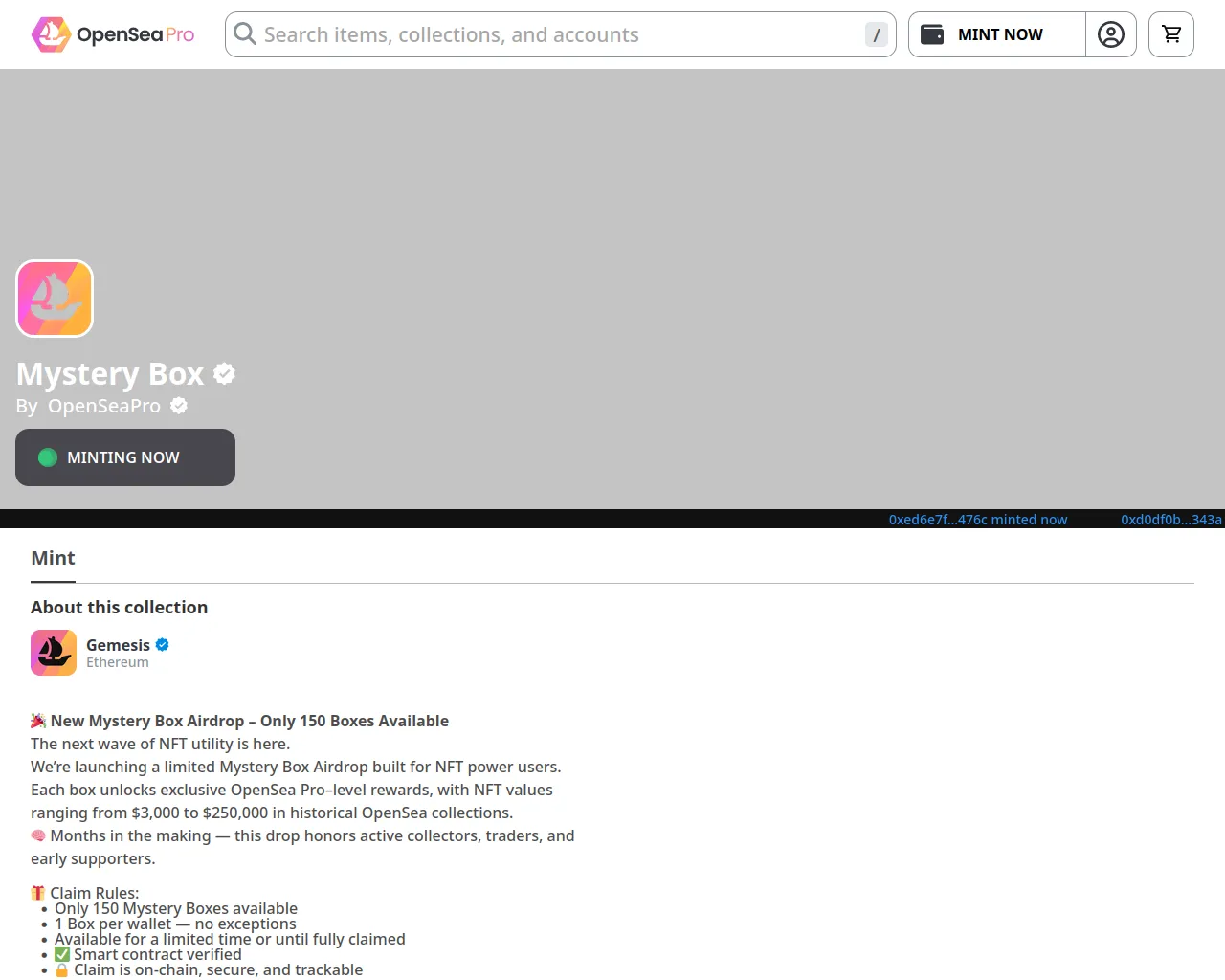Click the '1 Box per wallet — no exceptions' rule
Viewport: 1225px width, 980px height.
pos(175,924)
